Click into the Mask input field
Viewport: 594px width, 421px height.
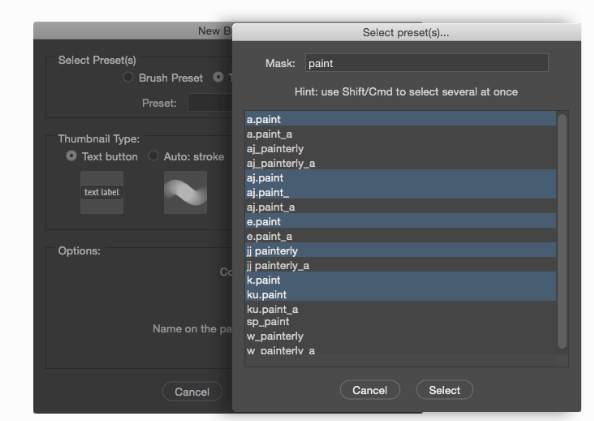pos(427,63)
